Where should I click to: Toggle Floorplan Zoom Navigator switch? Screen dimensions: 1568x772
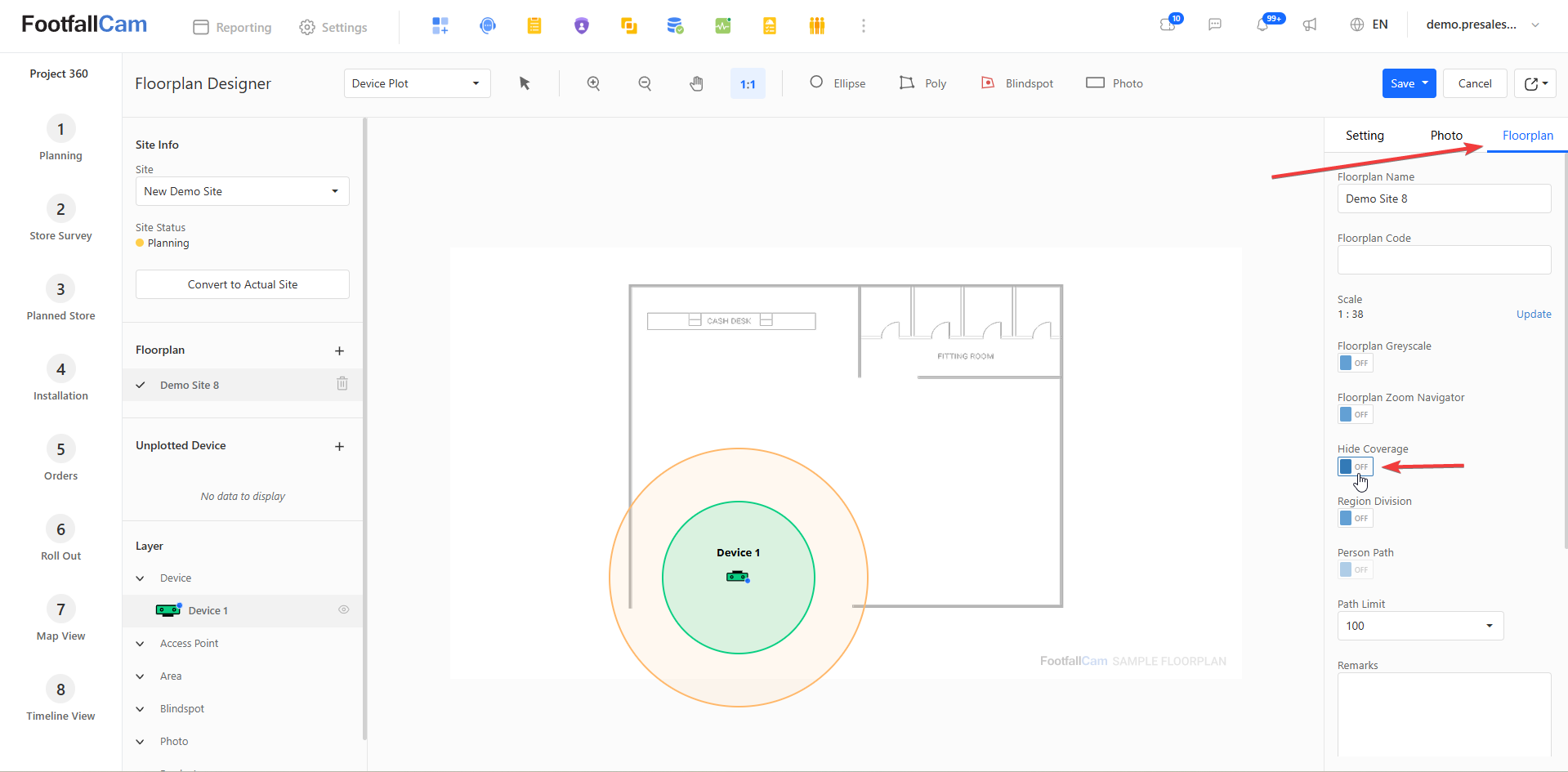tap(1356, 414)
